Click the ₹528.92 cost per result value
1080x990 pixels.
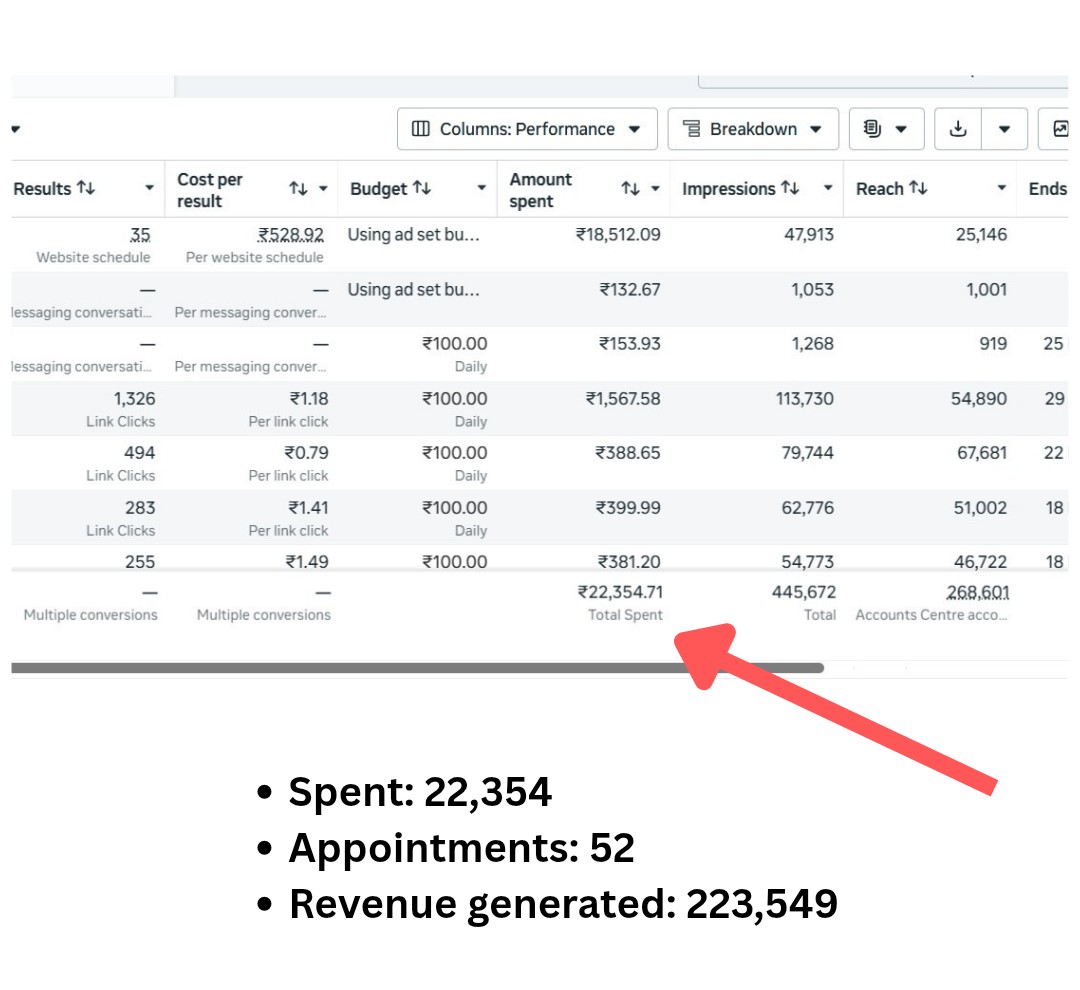(291, 235)
